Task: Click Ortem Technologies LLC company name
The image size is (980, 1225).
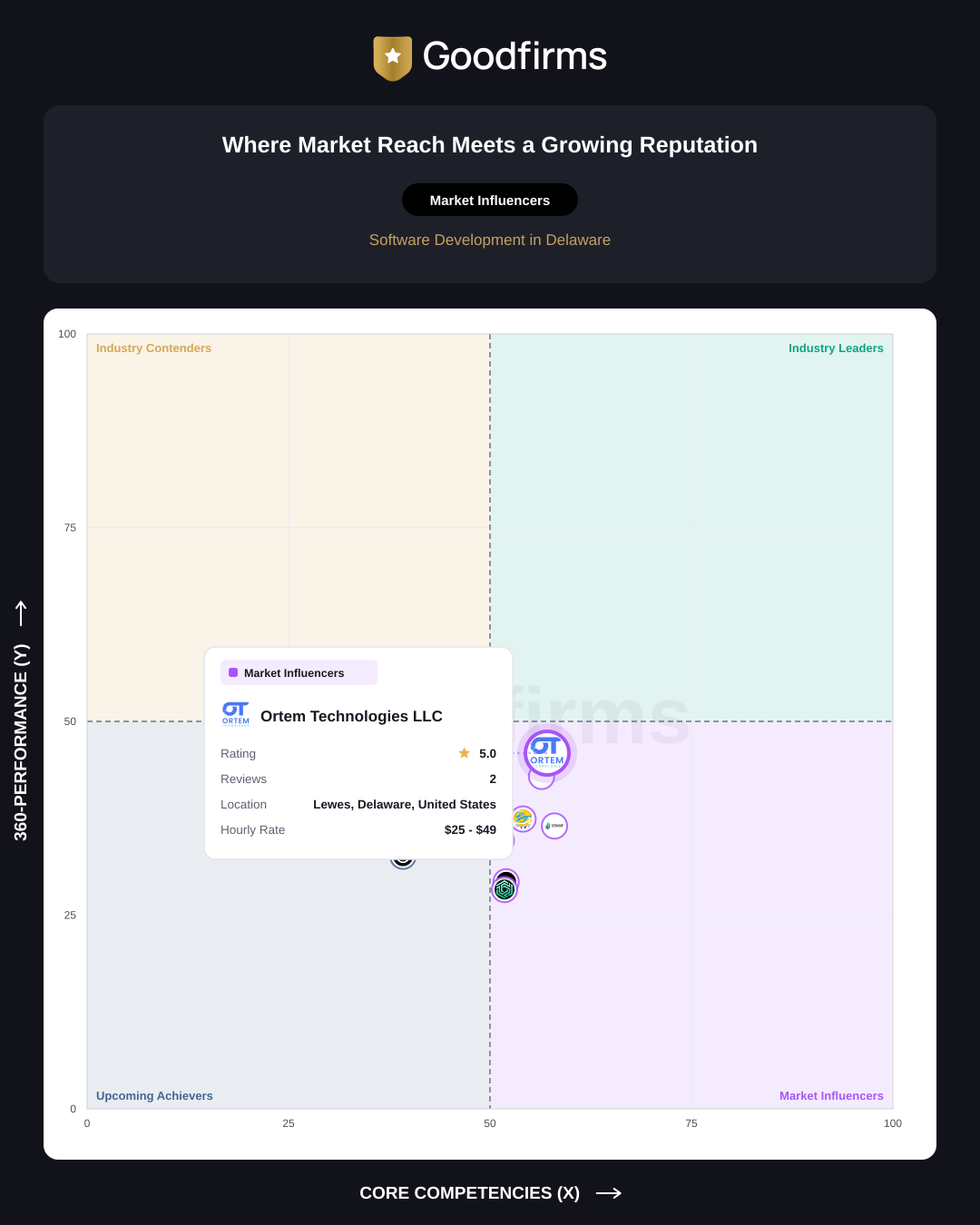Action: point(351,716)
